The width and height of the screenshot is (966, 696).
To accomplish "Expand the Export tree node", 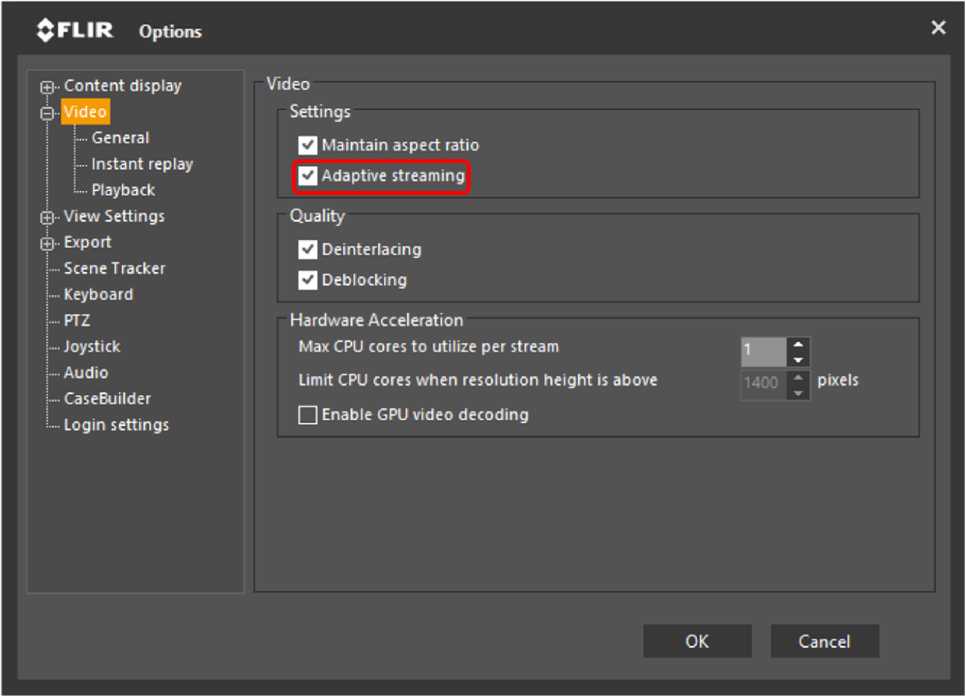I will (47, 243).
